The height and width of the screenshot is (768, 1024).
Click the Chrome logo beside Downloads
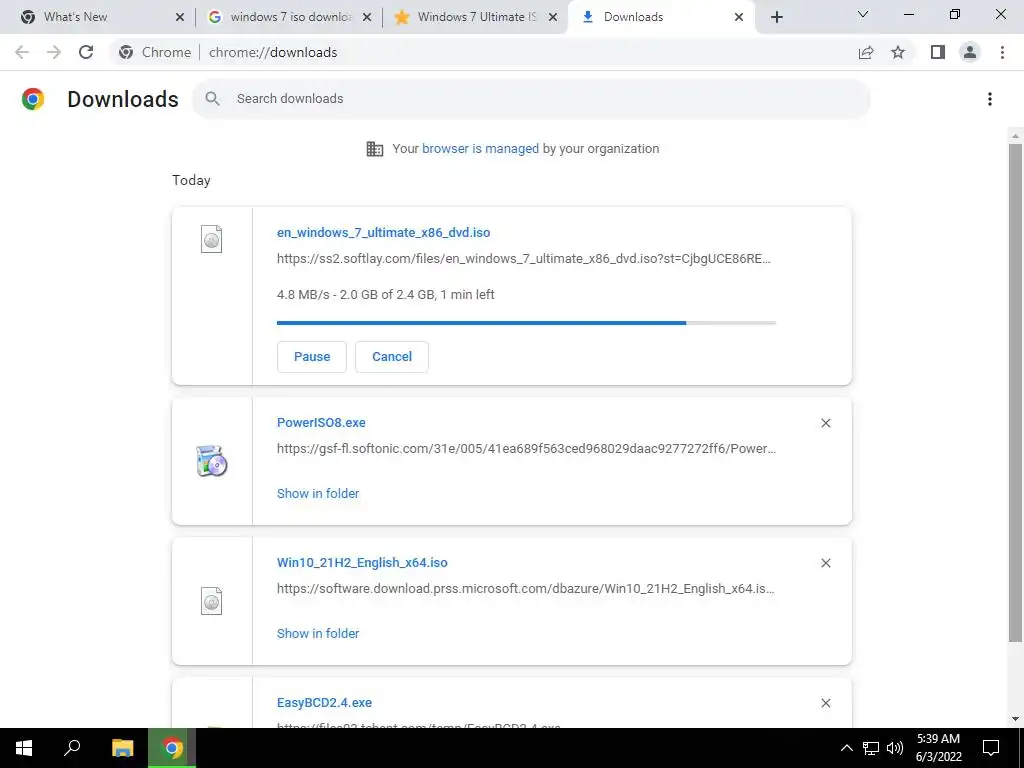pyautogui.click(x=33, y=99)
